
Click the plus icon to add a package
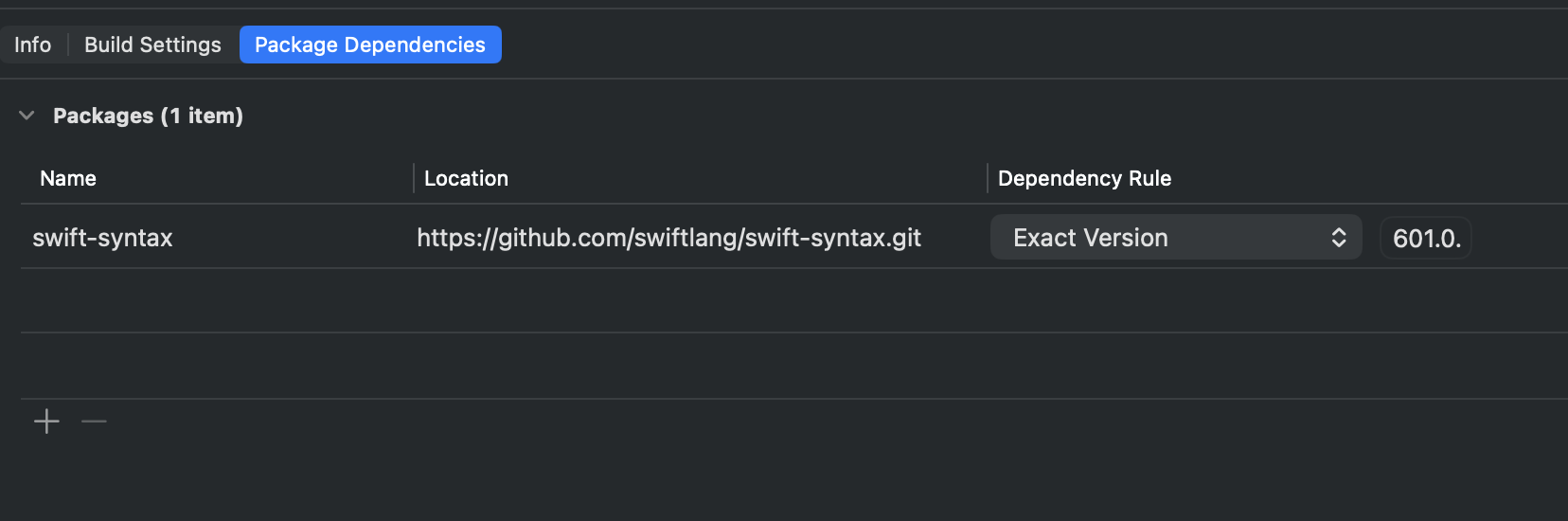click(x=46, y=422)
